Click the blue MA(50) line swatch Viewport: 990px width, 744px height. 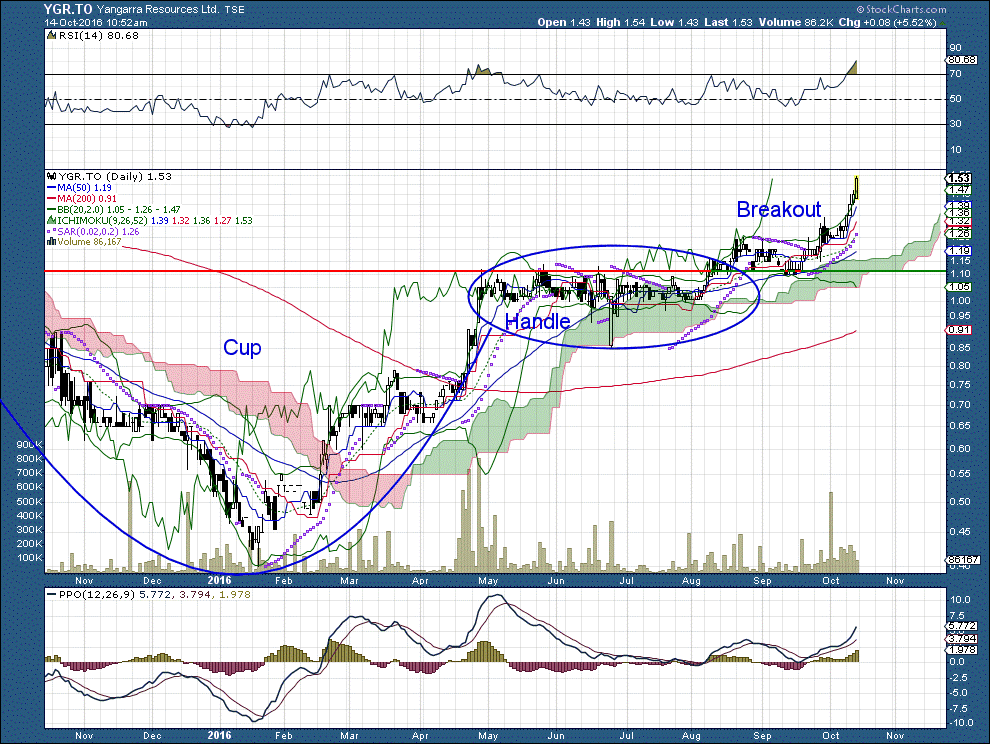pyautogui.click(x=52, y=188)
